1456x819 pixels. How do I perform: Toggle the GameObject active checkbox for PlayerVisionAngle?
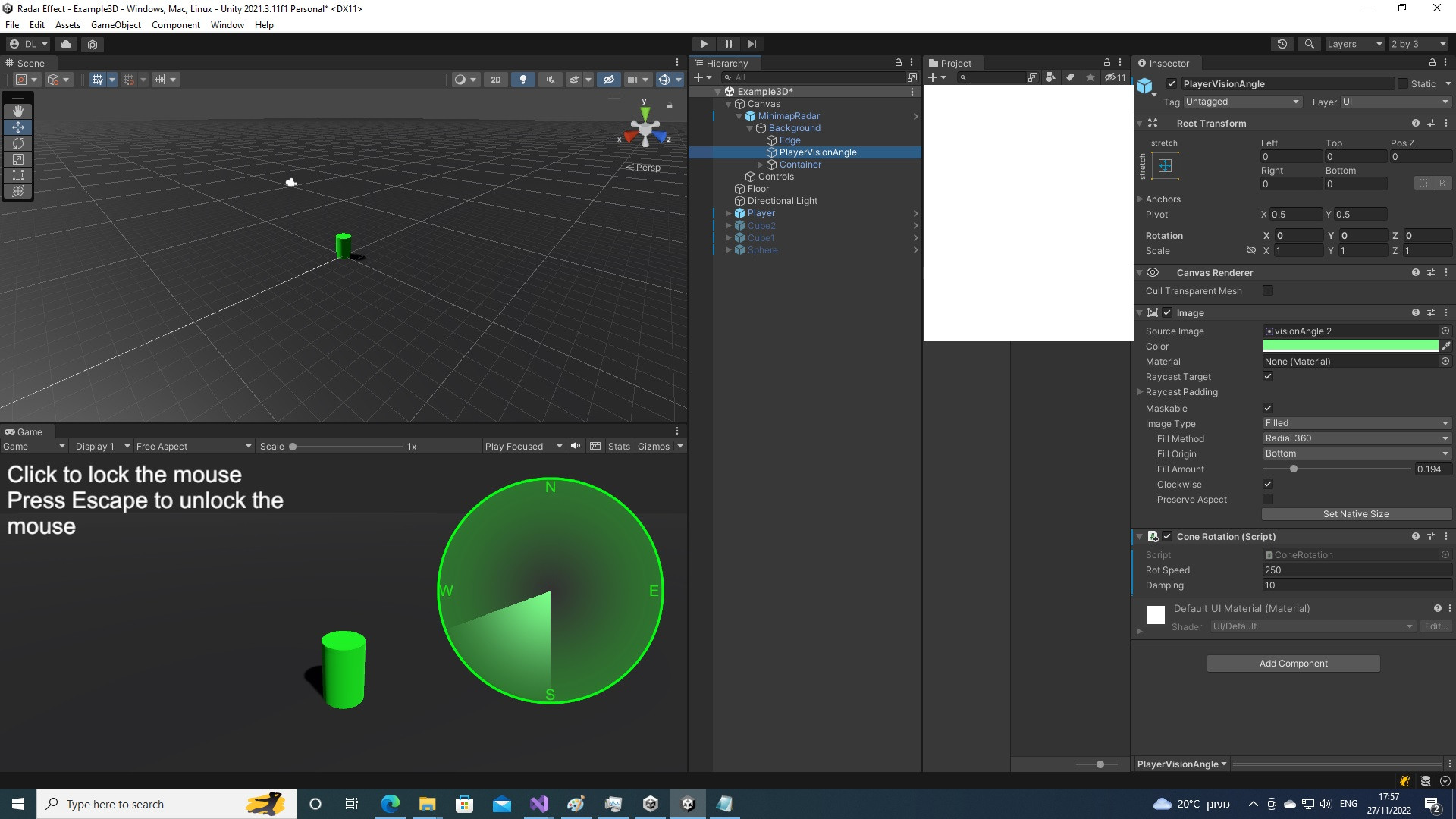coord(1172,84)
